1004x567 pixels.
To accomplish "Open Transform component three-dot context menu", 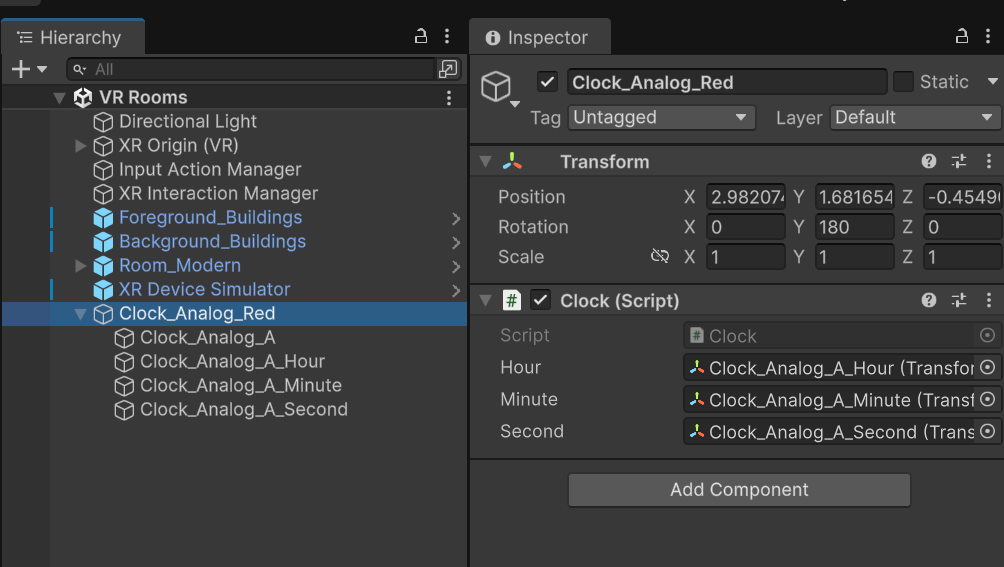I will point(989,162).
